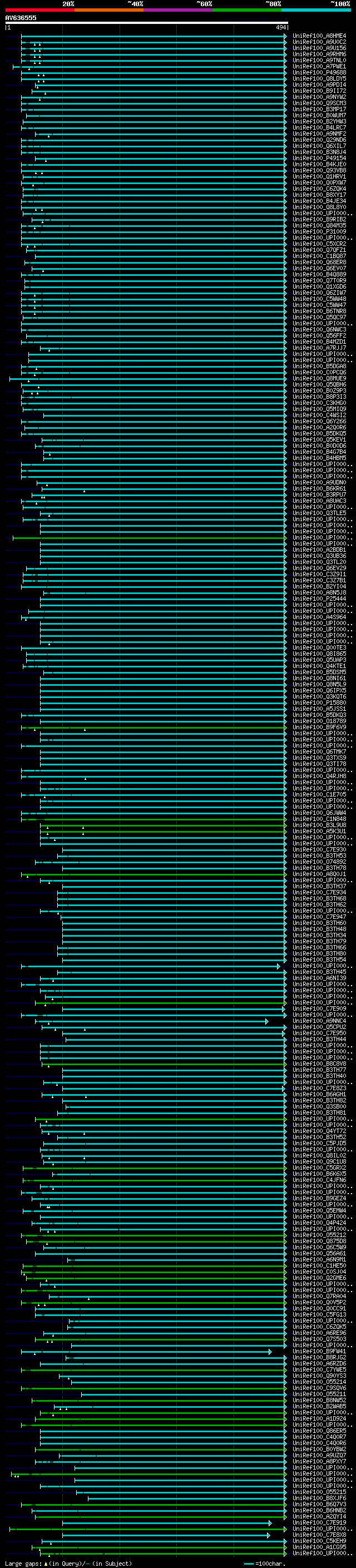Select hit label UniRef100_C4WSI2
The width and height of the screenshot is (356, 1568).
click(x=319, y=415)
